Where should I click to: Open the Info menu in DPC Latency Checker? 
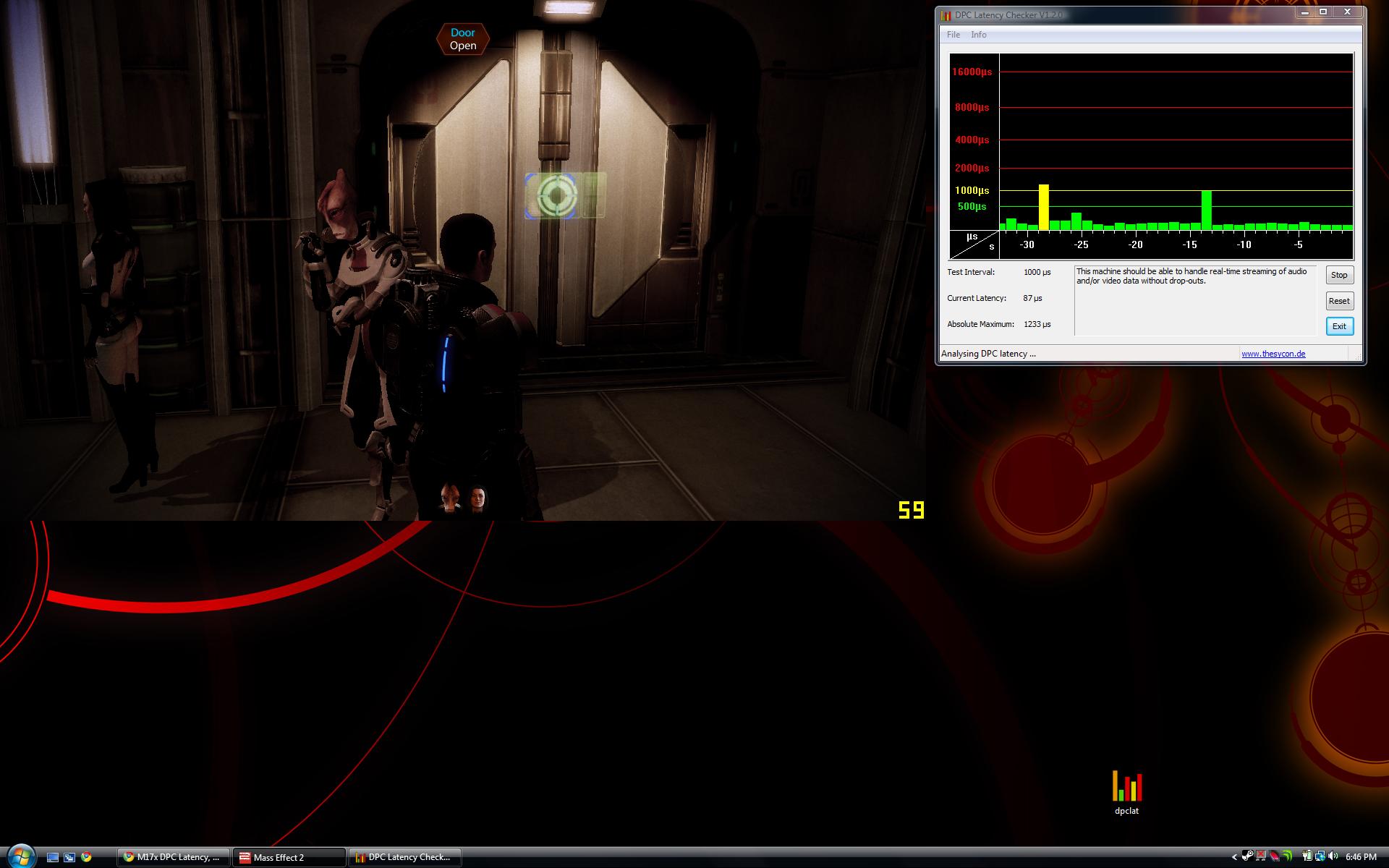(x=979, y=35)
